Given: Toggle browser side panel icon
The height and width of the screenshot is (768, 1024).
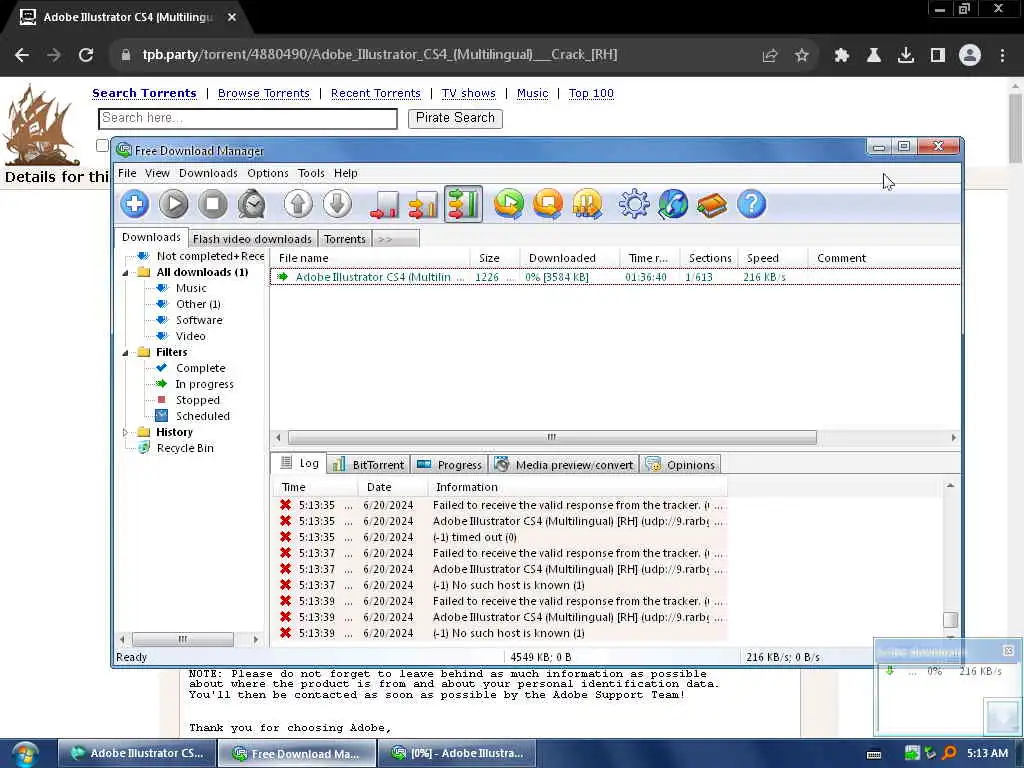Looking at the screenshot, I should point(938,55).
